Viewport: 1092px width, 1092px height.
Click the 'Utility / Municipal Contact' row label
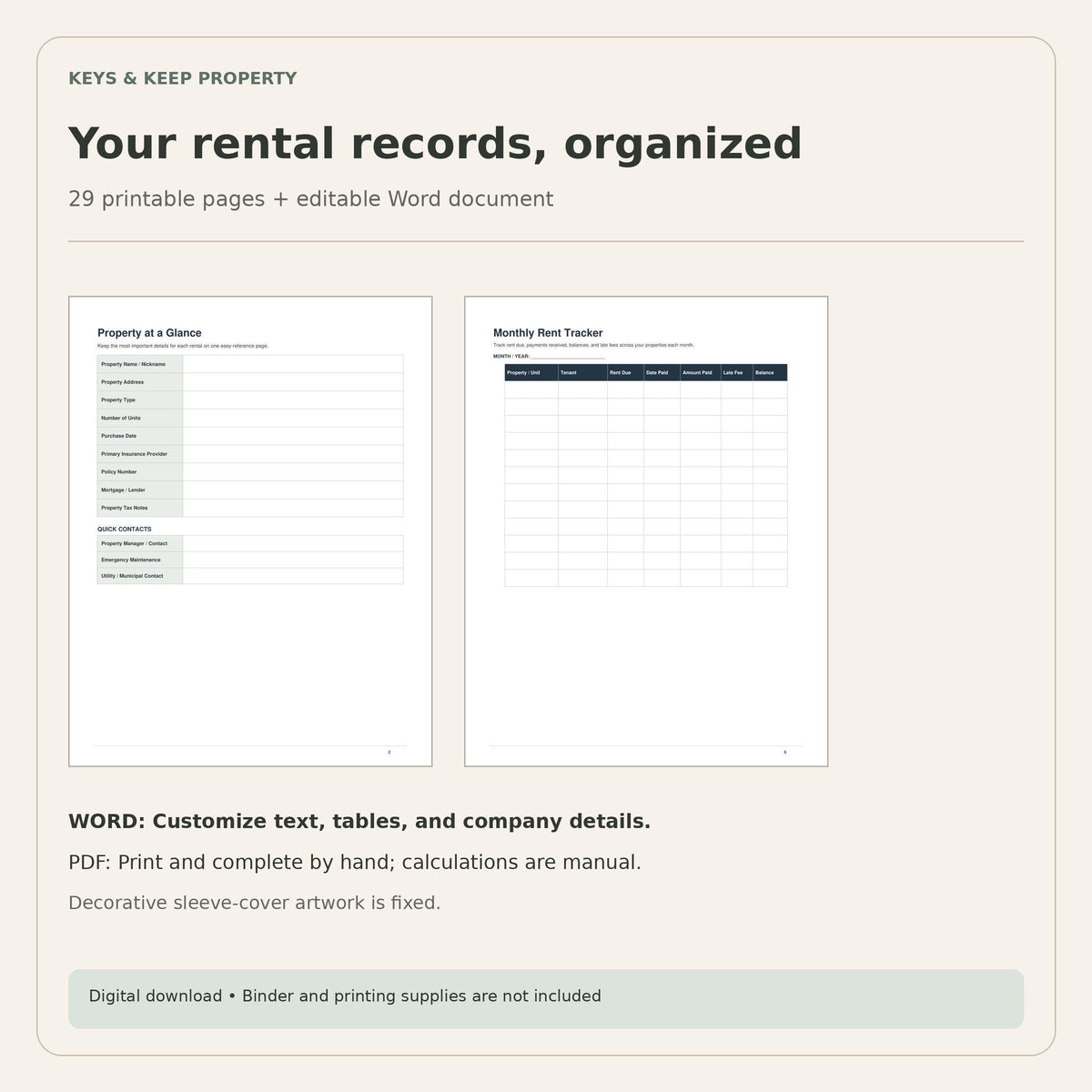coord(140,576)
